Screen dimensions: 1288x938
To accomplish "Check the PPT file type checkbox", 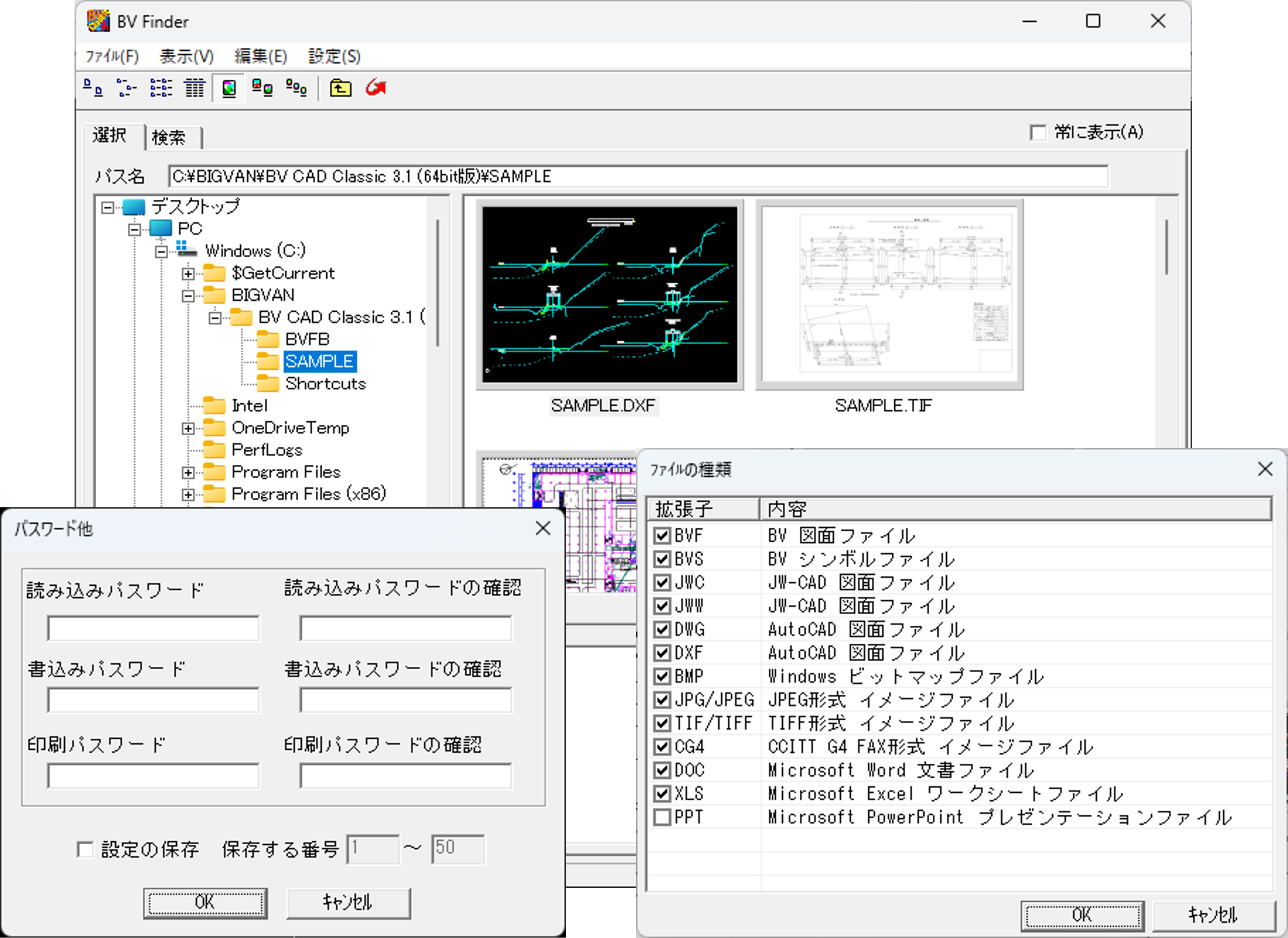I will point(662,817).
